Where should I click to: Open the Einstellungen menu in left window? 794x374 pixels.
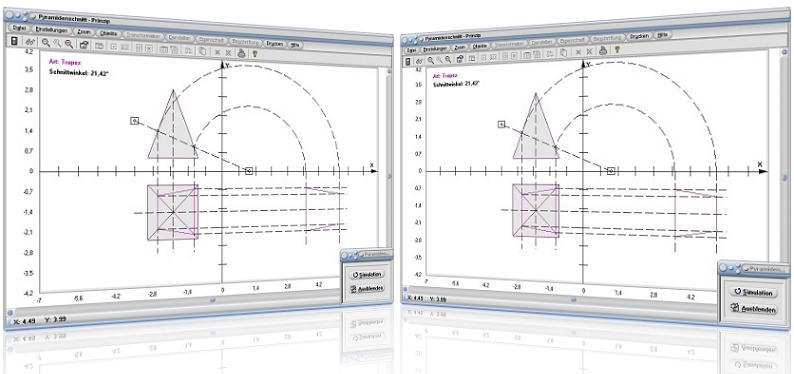tap(51, 30)
